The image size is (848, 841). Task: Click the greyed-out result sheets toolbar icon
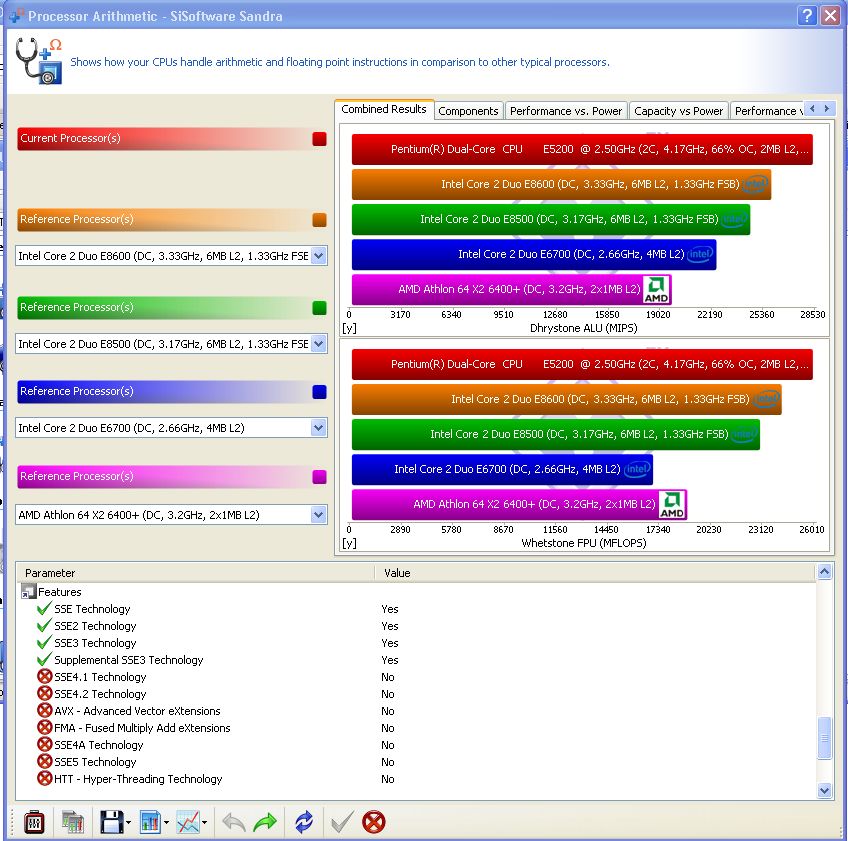click(72, 822)
